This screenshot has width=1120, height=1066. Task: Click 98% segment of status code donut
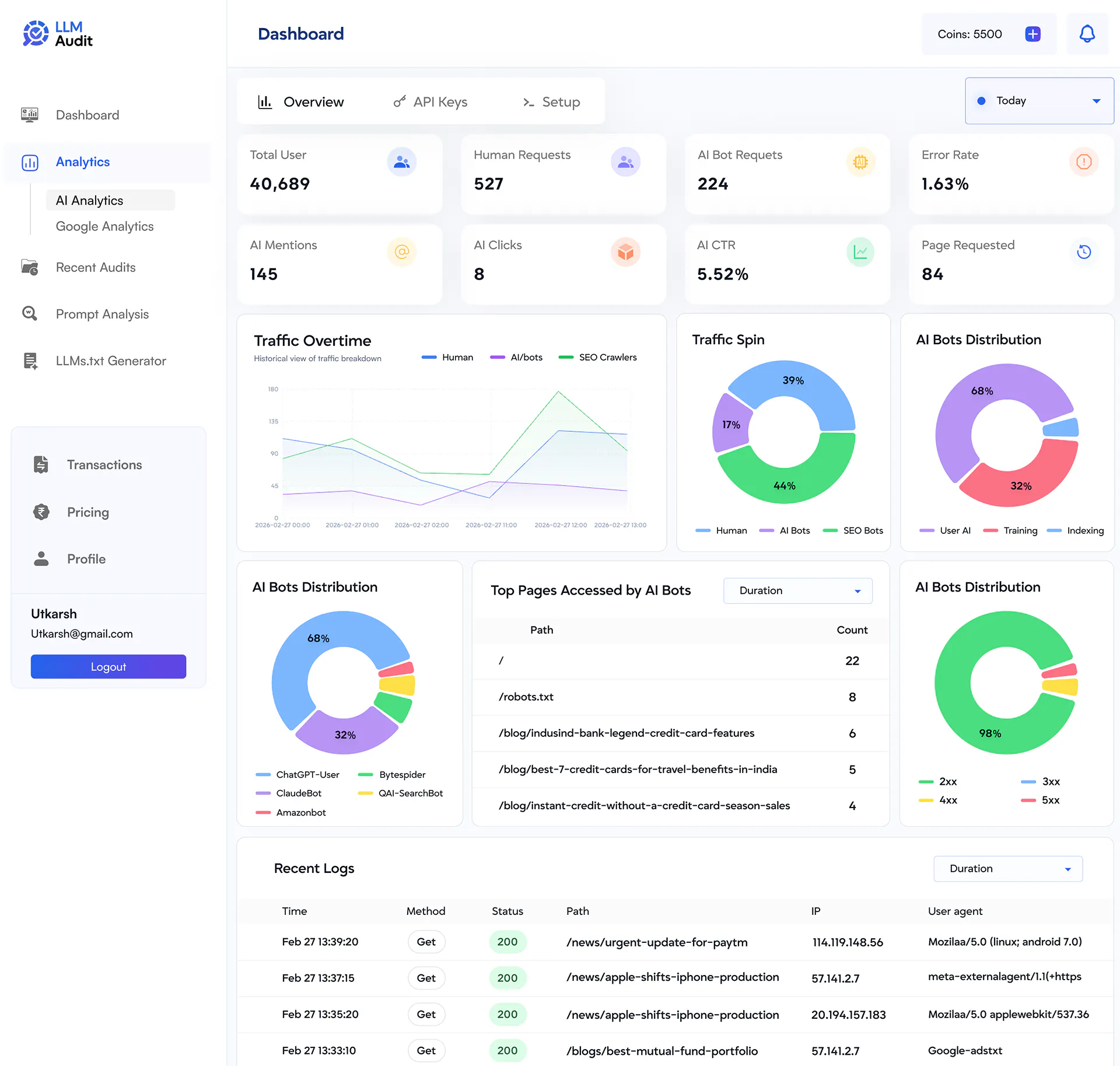(990, 733)
